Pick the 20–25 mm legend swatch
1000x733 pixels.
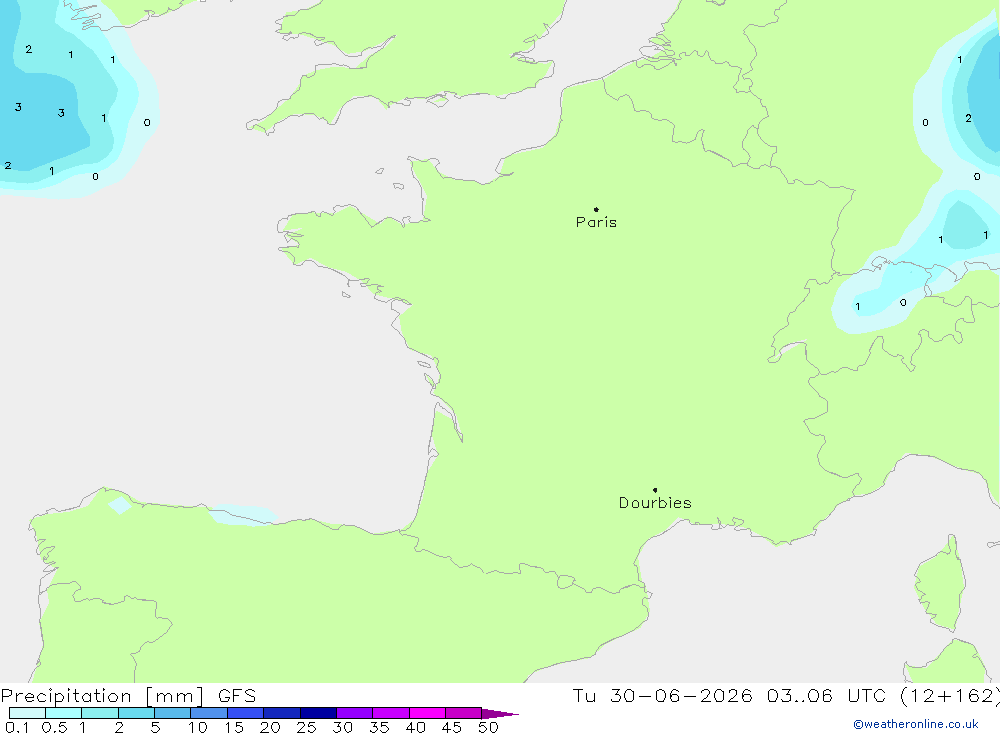282,713
